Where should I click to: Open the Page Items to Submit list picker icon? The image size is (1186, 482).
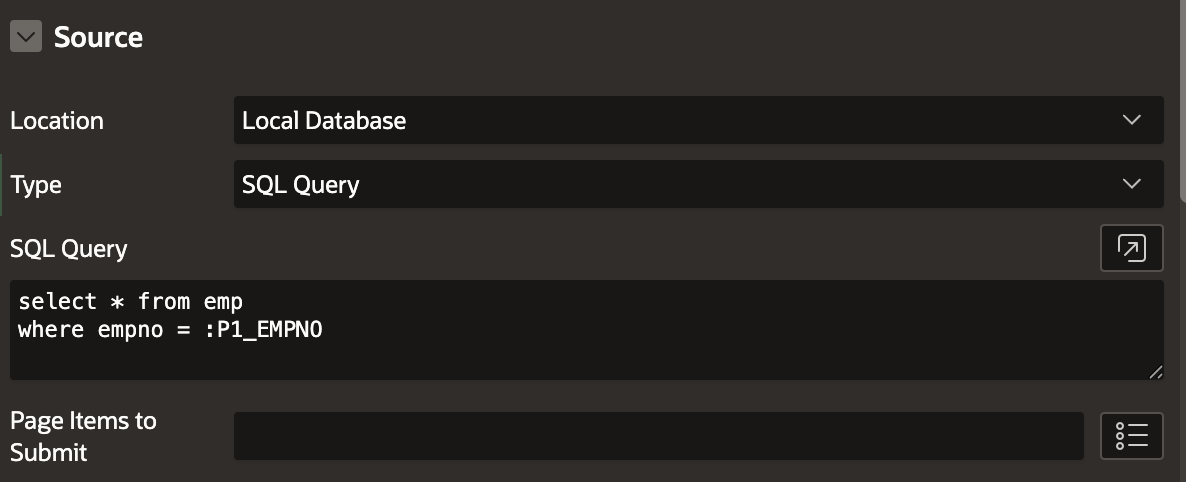[x=1132, y=436]
